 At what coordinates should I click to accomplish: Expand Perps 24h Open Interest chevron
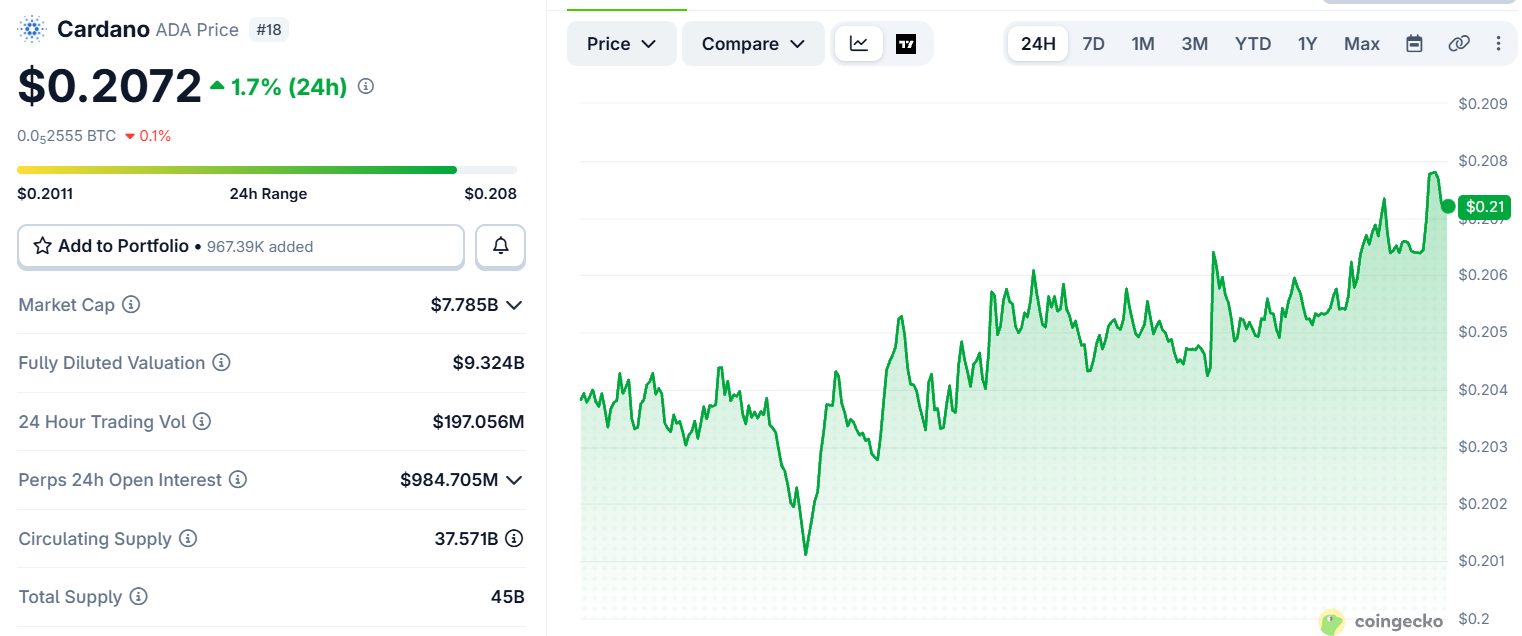514,481
